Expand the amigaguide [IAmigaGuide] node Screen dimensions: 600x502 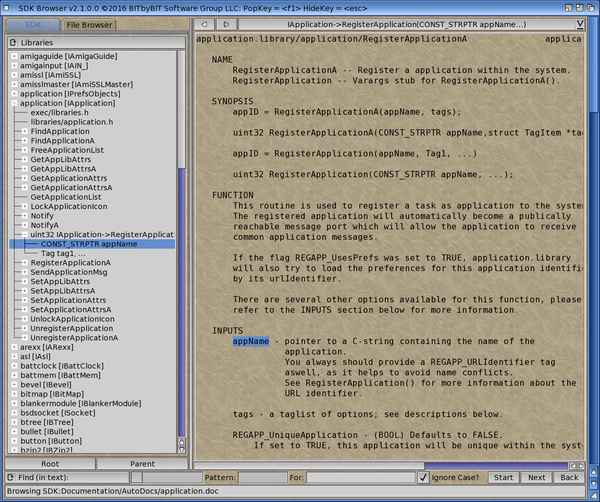click(x=12, y=58)
